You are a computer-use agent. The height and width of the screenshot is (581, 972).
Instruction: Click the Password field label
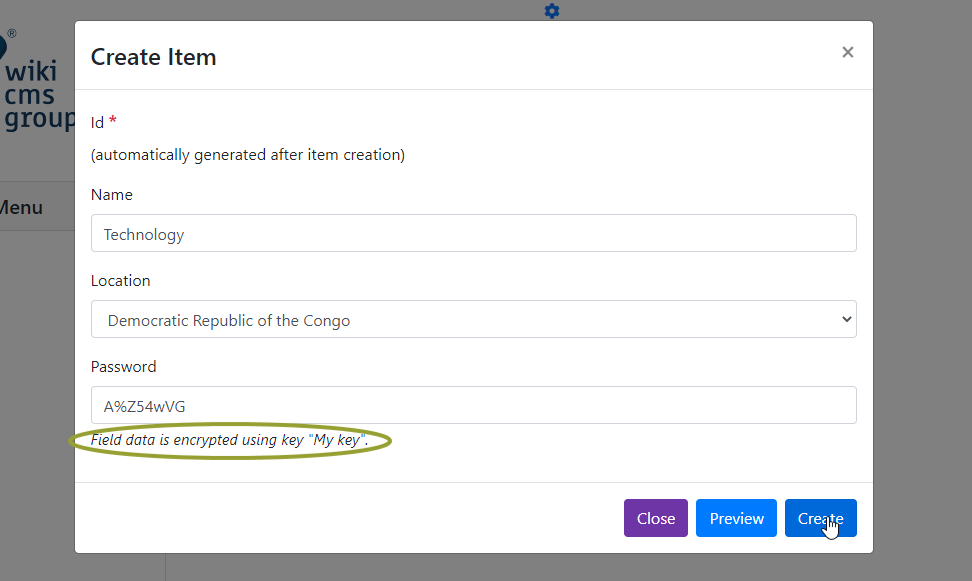(x=123, y=366)
